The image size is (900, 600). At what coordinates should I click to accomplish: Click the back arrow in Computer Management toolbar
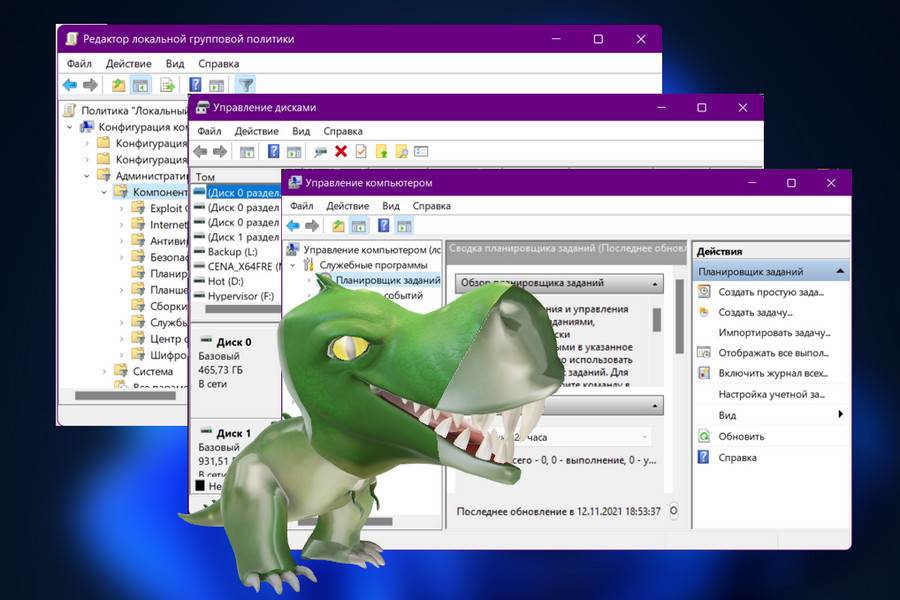[x=293, y=226]
